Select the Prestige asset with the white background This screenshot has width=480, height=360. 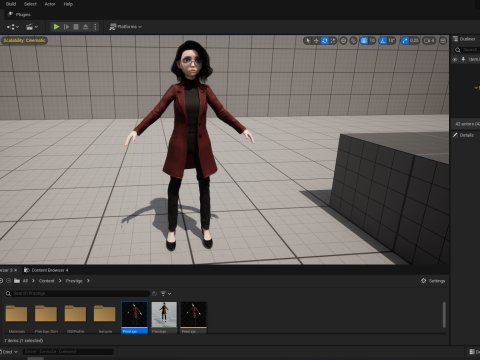pyautogui.click(x=164, y=317)
